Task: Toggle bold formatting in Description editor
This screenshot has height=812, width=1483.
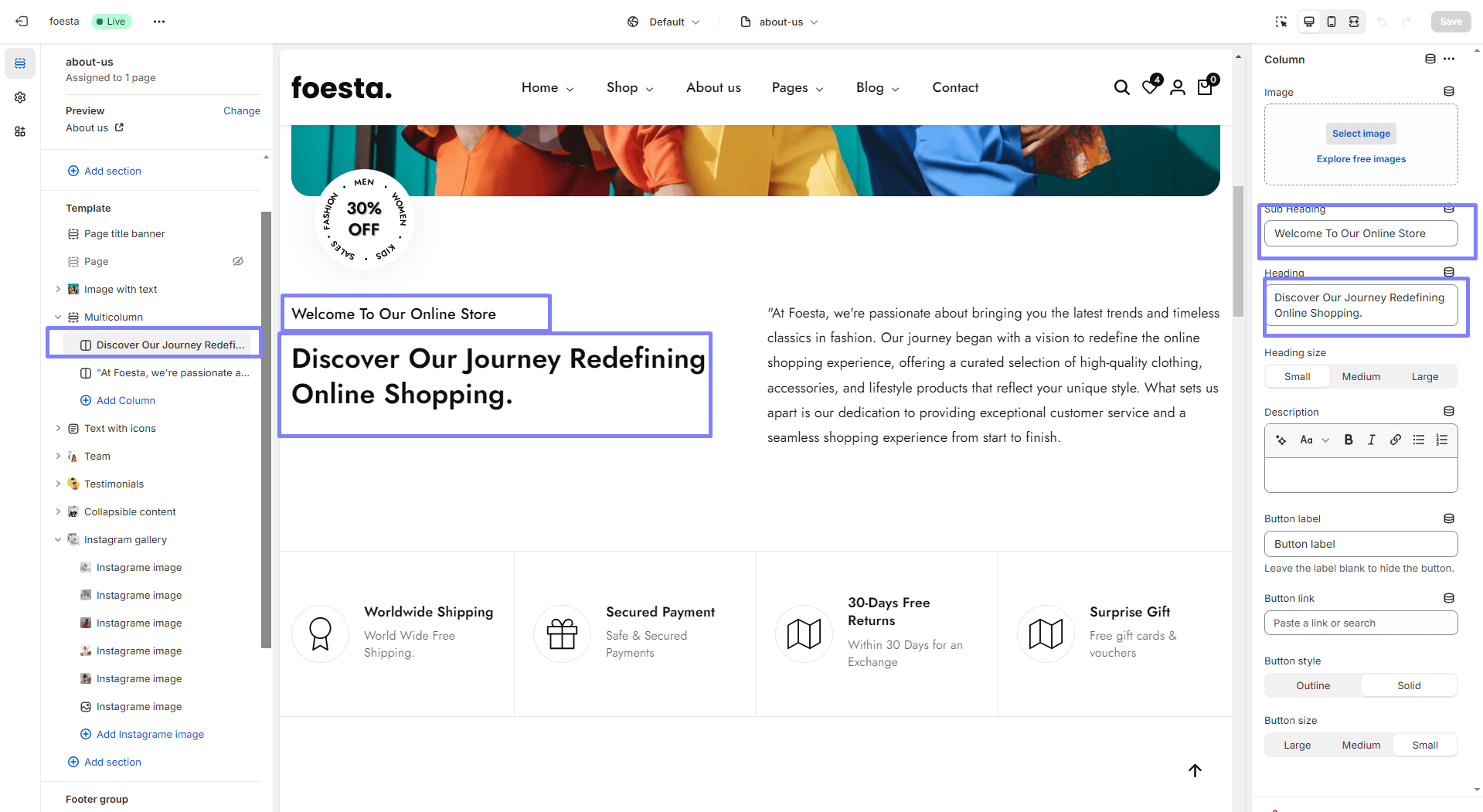Action: (x=1349, y=440)
